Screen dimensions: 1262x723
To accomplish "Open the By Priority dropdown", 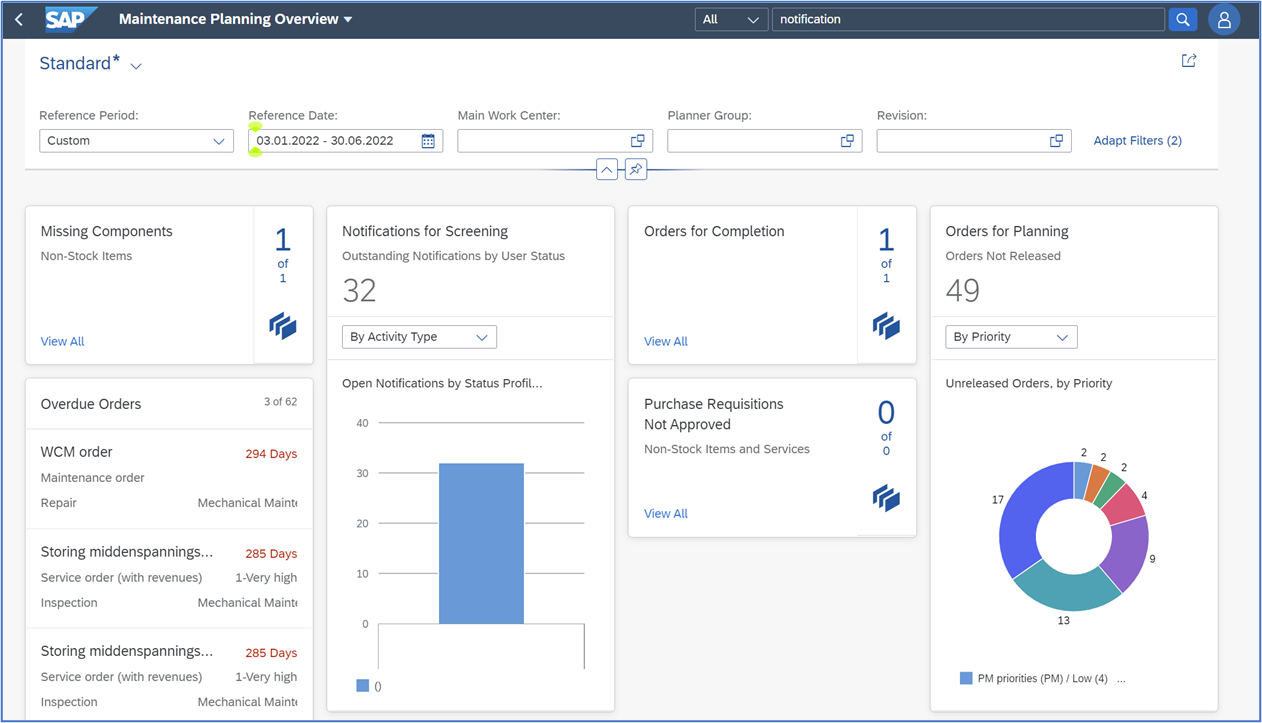I will [x=1011, y=337].
